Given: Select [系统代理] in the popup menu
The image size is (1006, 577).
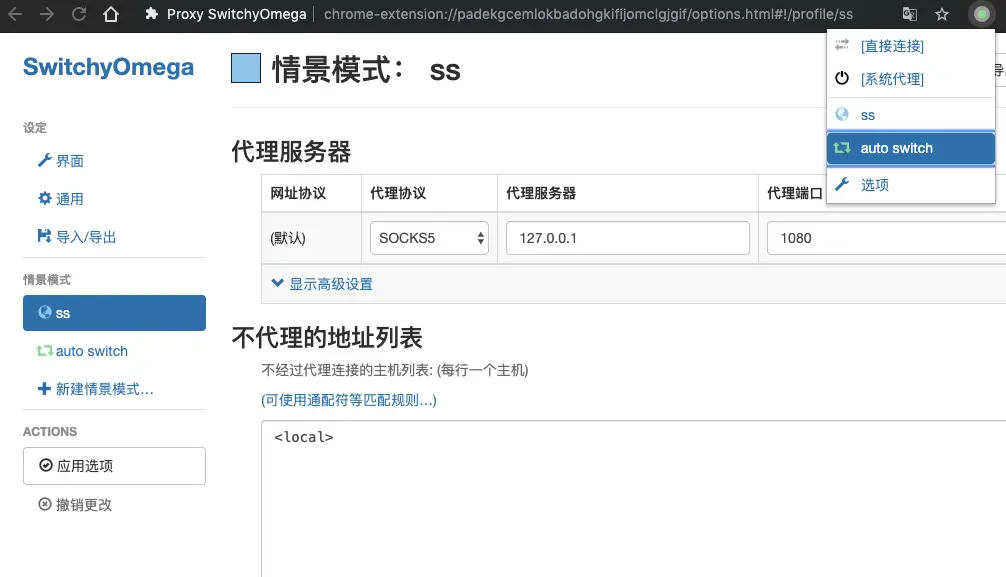Looking at the screenshot, I should click(911, 79).
